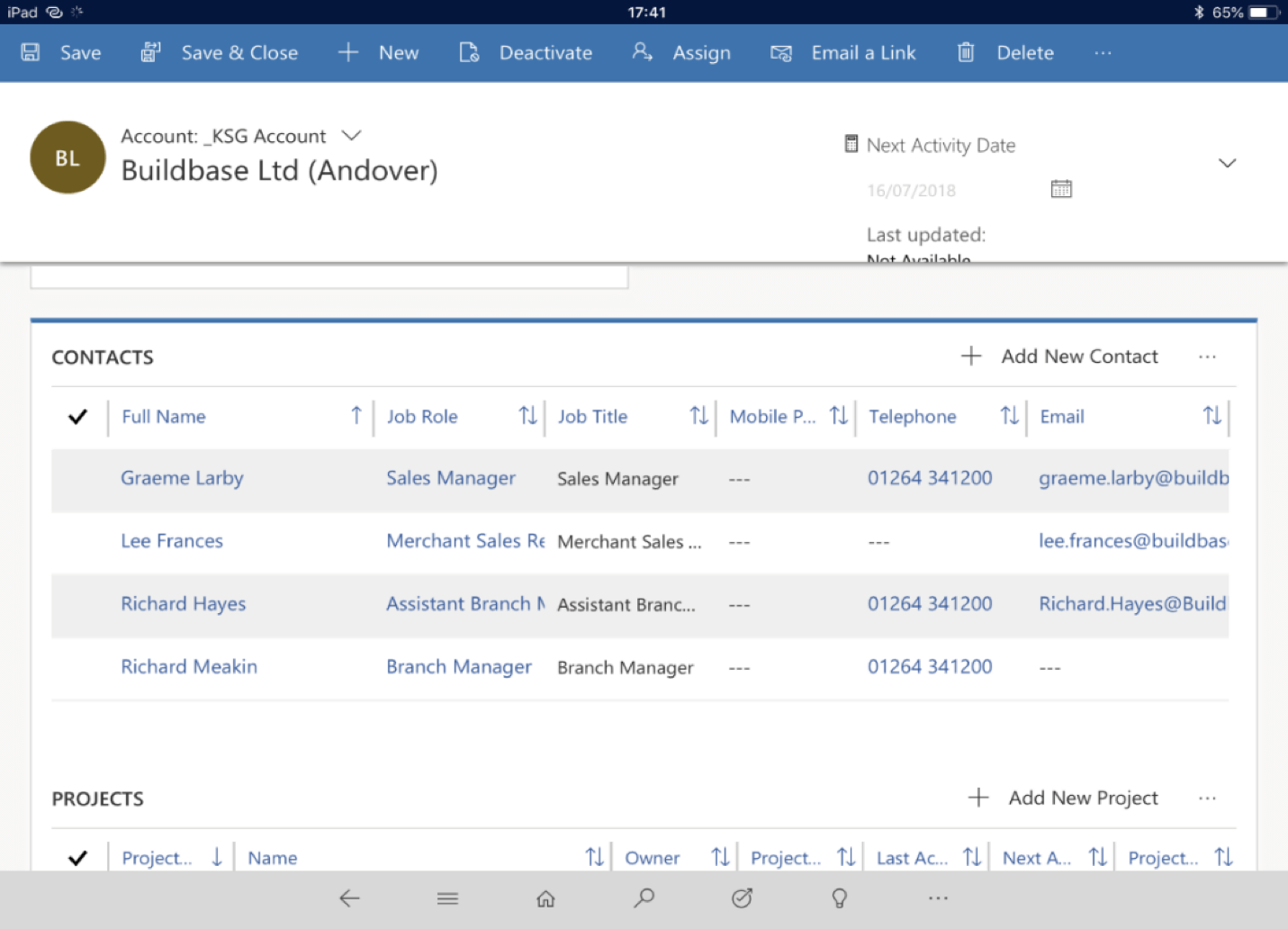The height and width of the screenshot is (929, 1288).
Task: Open the task checkmark circle icon
Action: click(742, 897)
